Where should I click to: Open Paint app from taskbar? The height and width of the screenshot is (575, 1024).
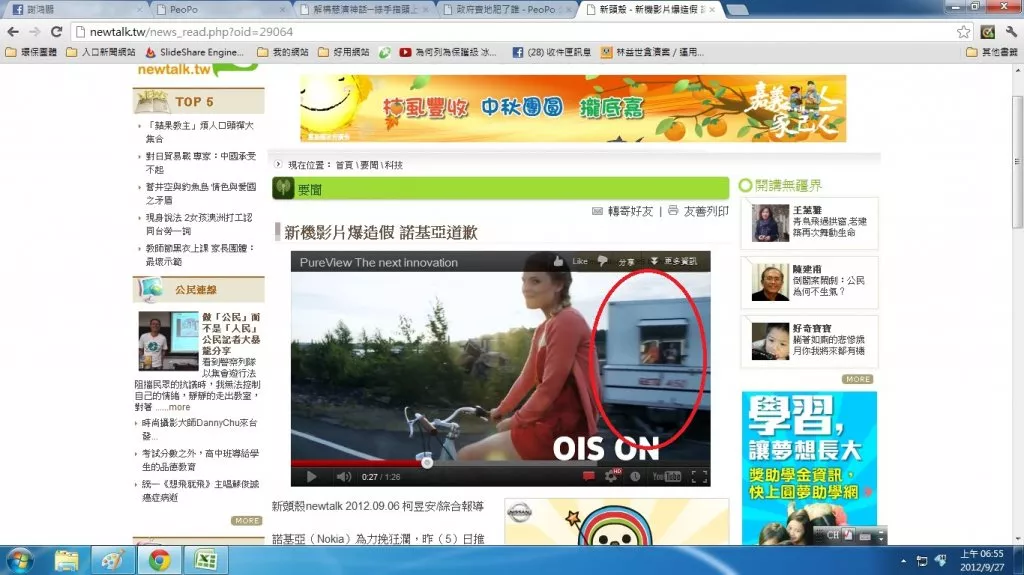(x=112, y=561)
